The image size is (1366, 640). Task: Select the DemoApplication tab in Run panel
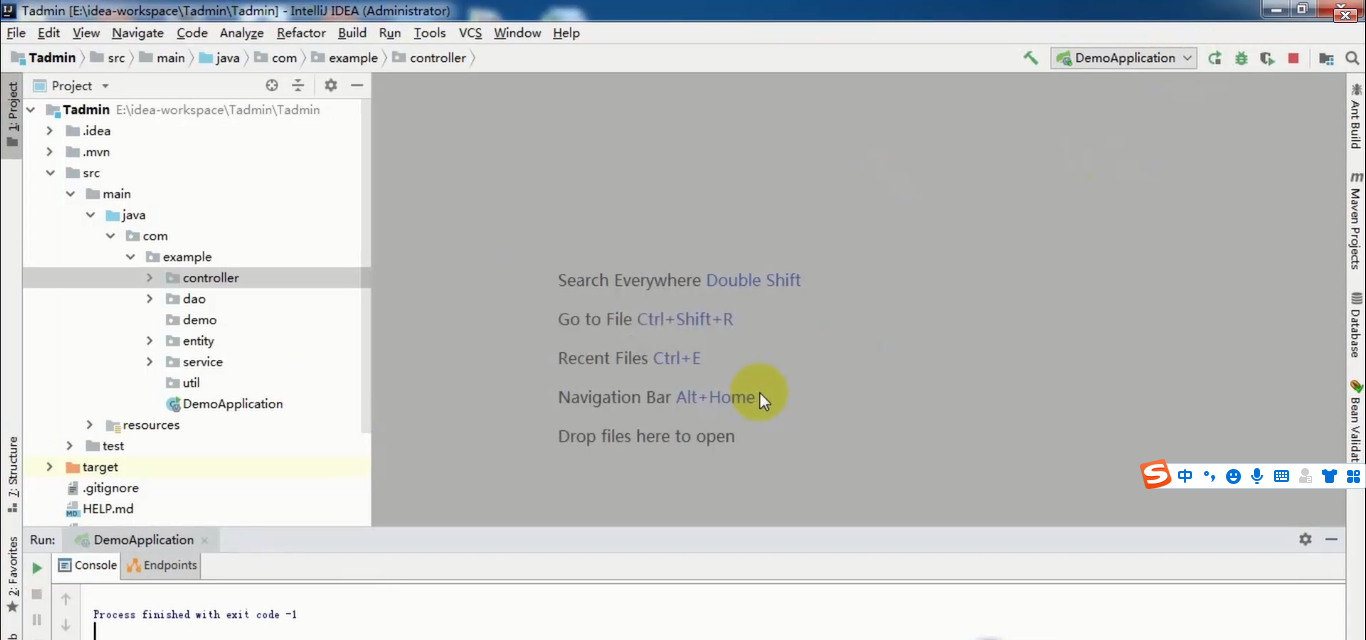pyautogui.click(x=143, y=540)
